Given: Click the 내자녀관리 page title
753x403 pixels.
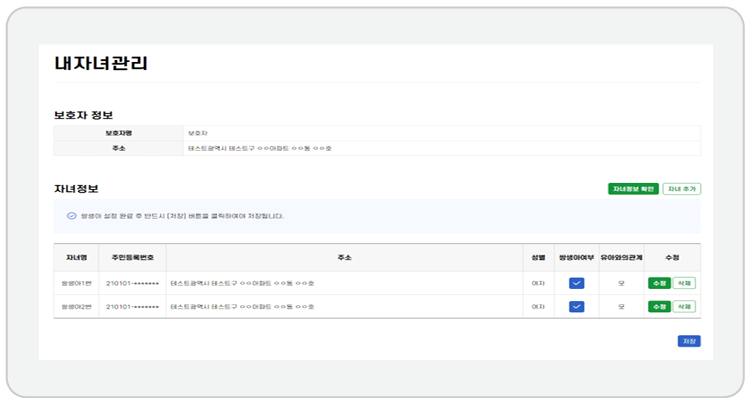Looking at the screenshot, I should tap(101, 63).
